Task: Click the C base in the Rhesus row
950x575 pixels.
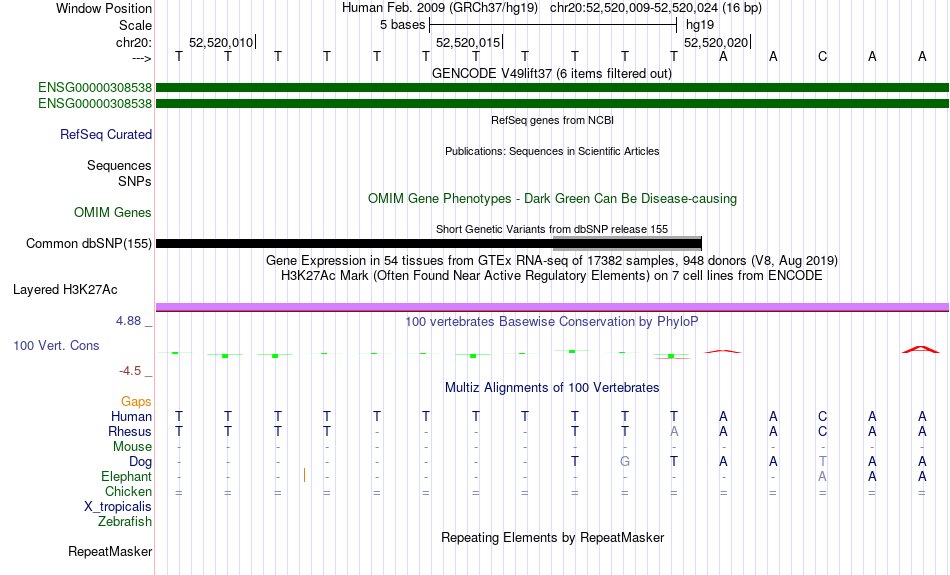Action: pos(822,431)
